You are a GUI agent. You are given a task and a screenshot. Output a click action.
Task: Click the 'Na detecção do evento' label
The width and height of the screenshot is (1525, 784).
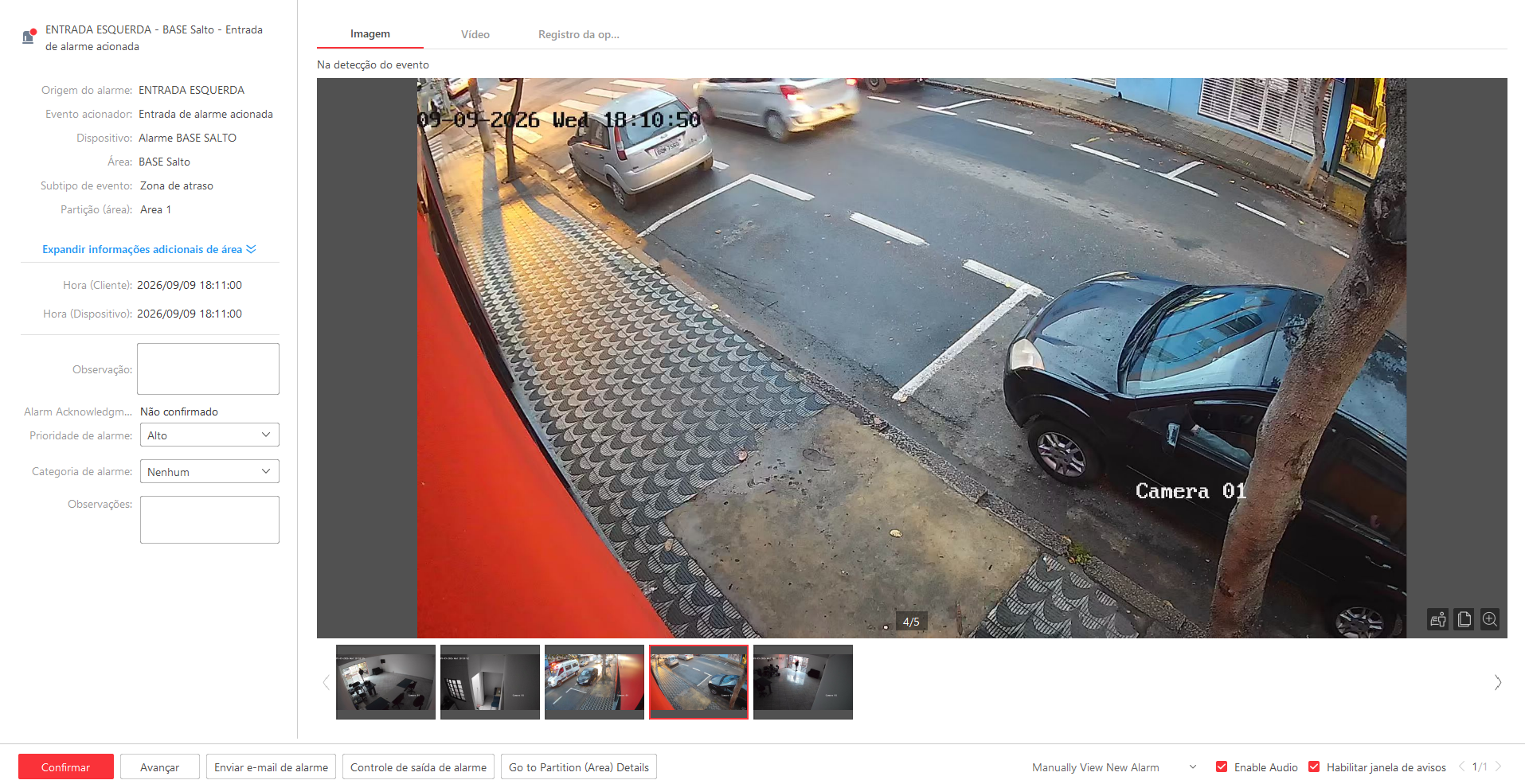point(373,64)
